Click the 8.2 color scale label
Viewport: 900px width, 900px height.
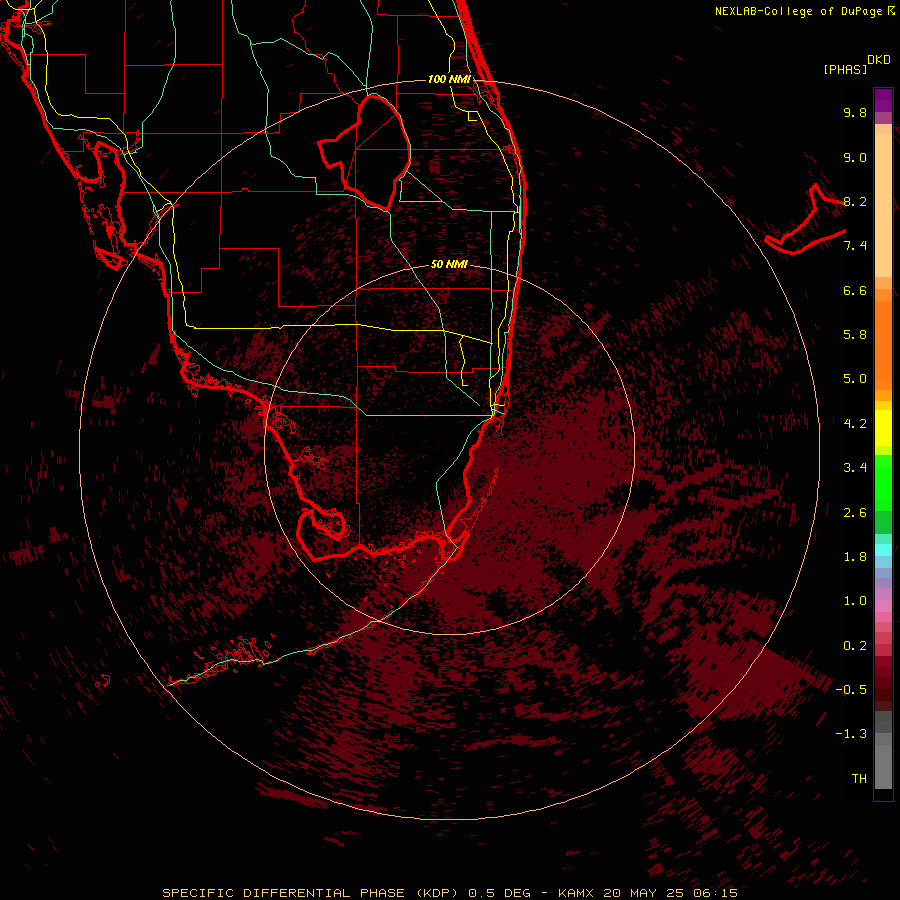coord(855,201)
